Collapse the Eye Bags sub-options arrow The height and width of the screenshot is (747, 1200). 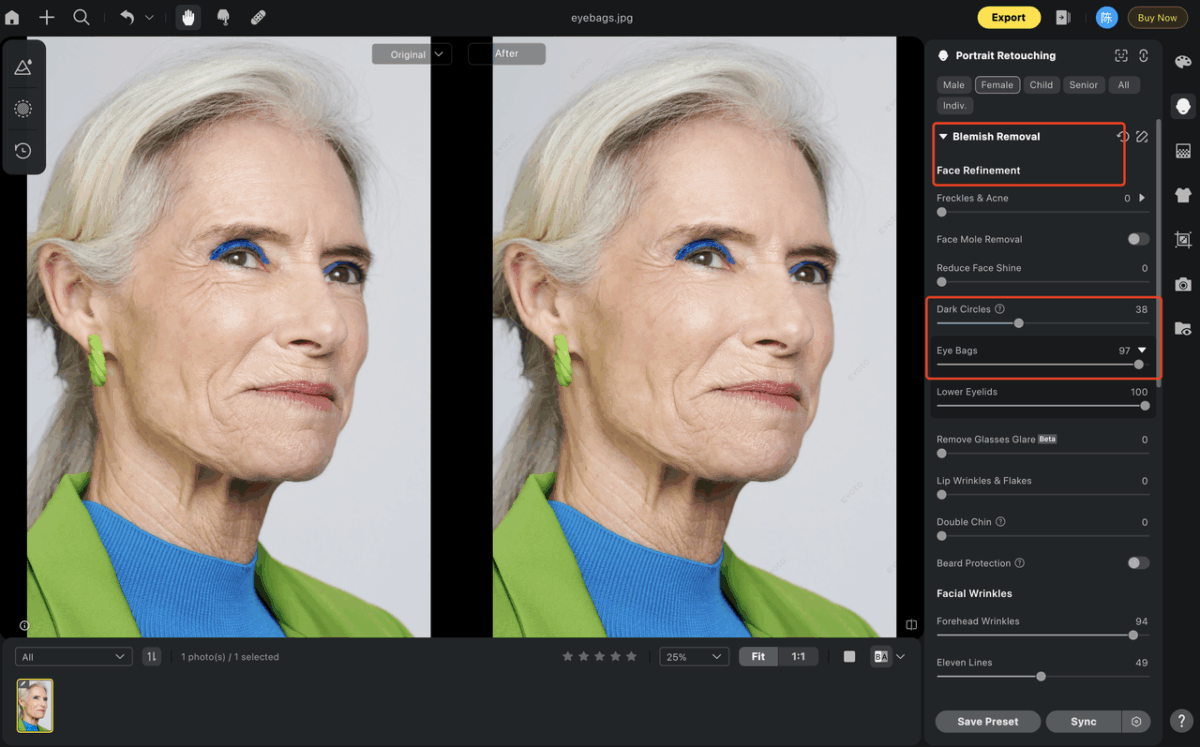pyautogui.click(x=1142, y=350)
